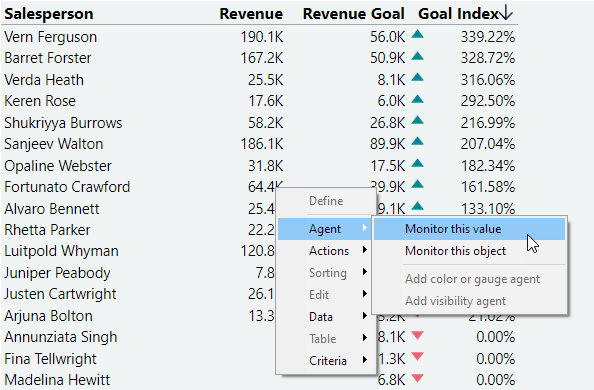The image size is (594, 390).
Task: Click the Revenue Goal column header
Action: 354,14
